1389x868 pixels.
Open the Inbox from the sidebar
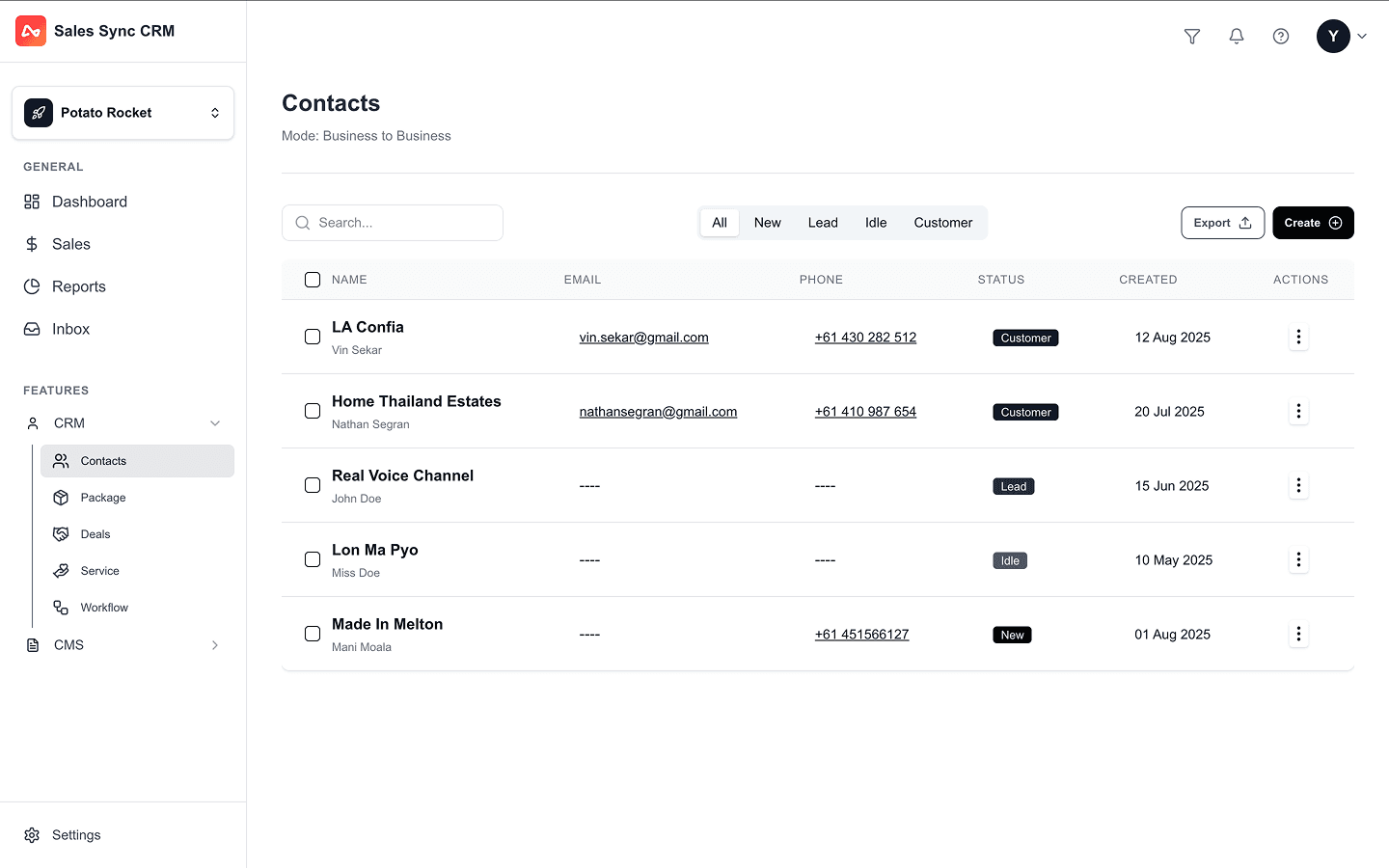pyautogui.click(x=70, y=329)
